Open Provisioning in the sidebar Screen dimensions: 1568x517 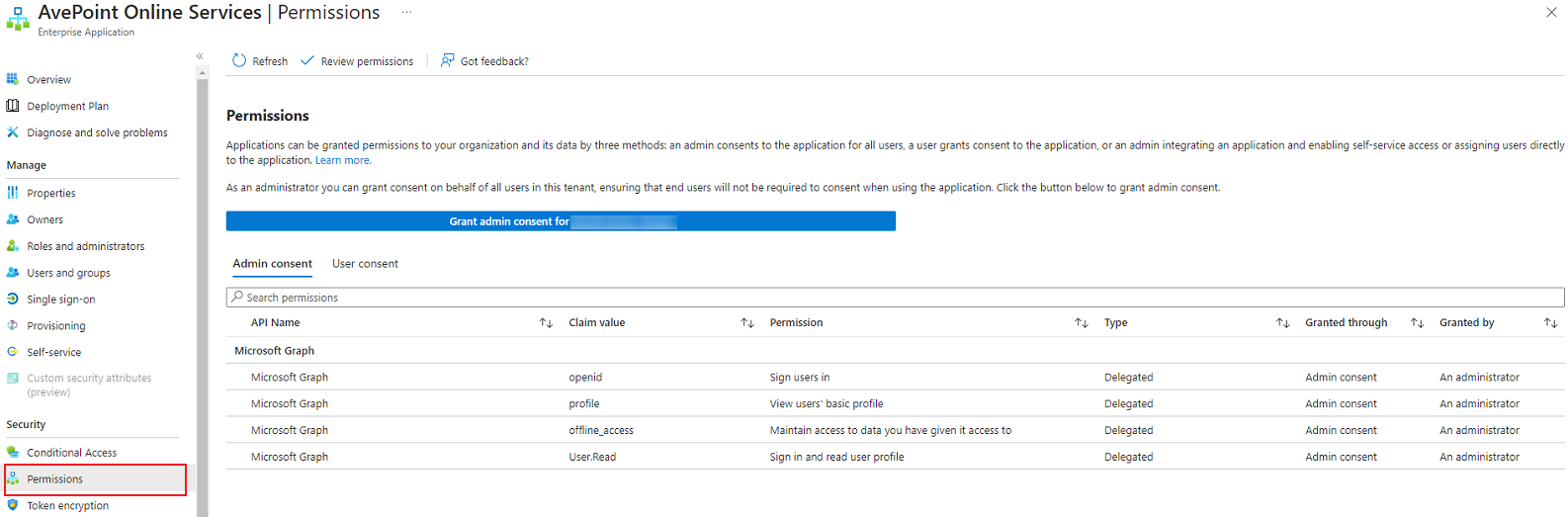(x=56, y=326)
